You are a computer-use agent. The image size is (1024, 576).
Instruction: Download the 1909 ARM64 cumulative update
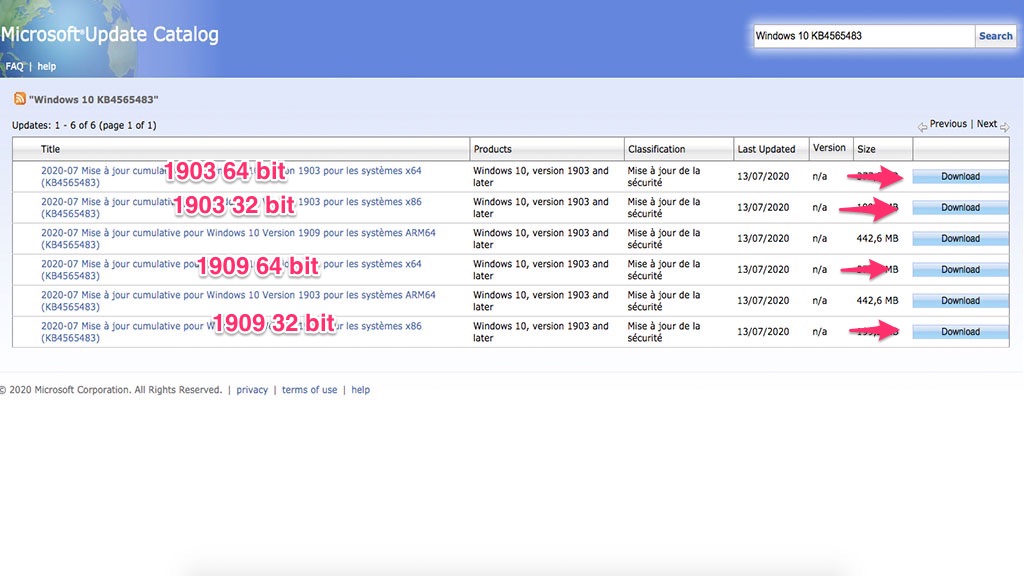[960, 238]
